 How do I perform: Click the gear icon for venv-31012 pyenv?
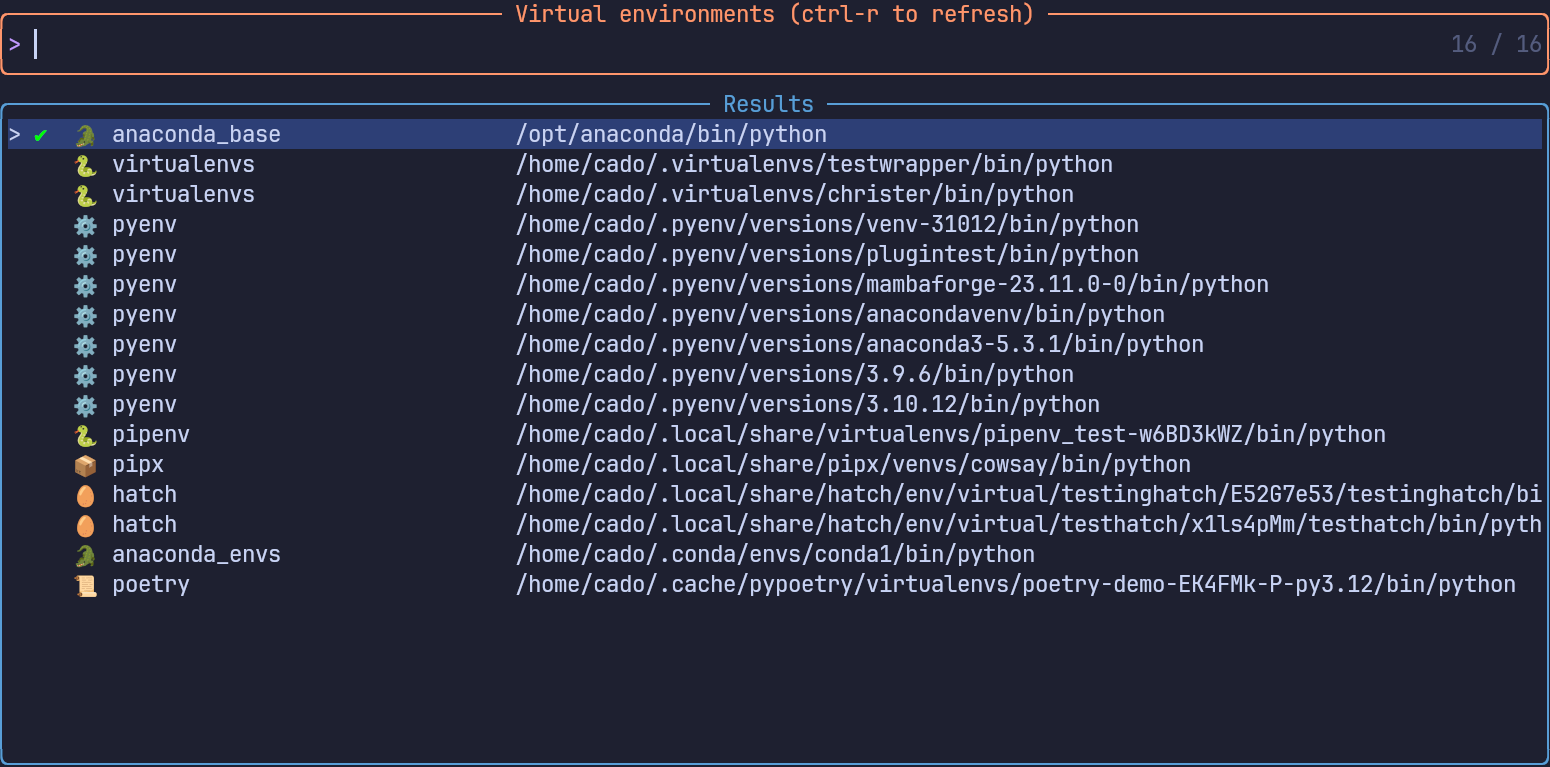[x=86, y=225]
